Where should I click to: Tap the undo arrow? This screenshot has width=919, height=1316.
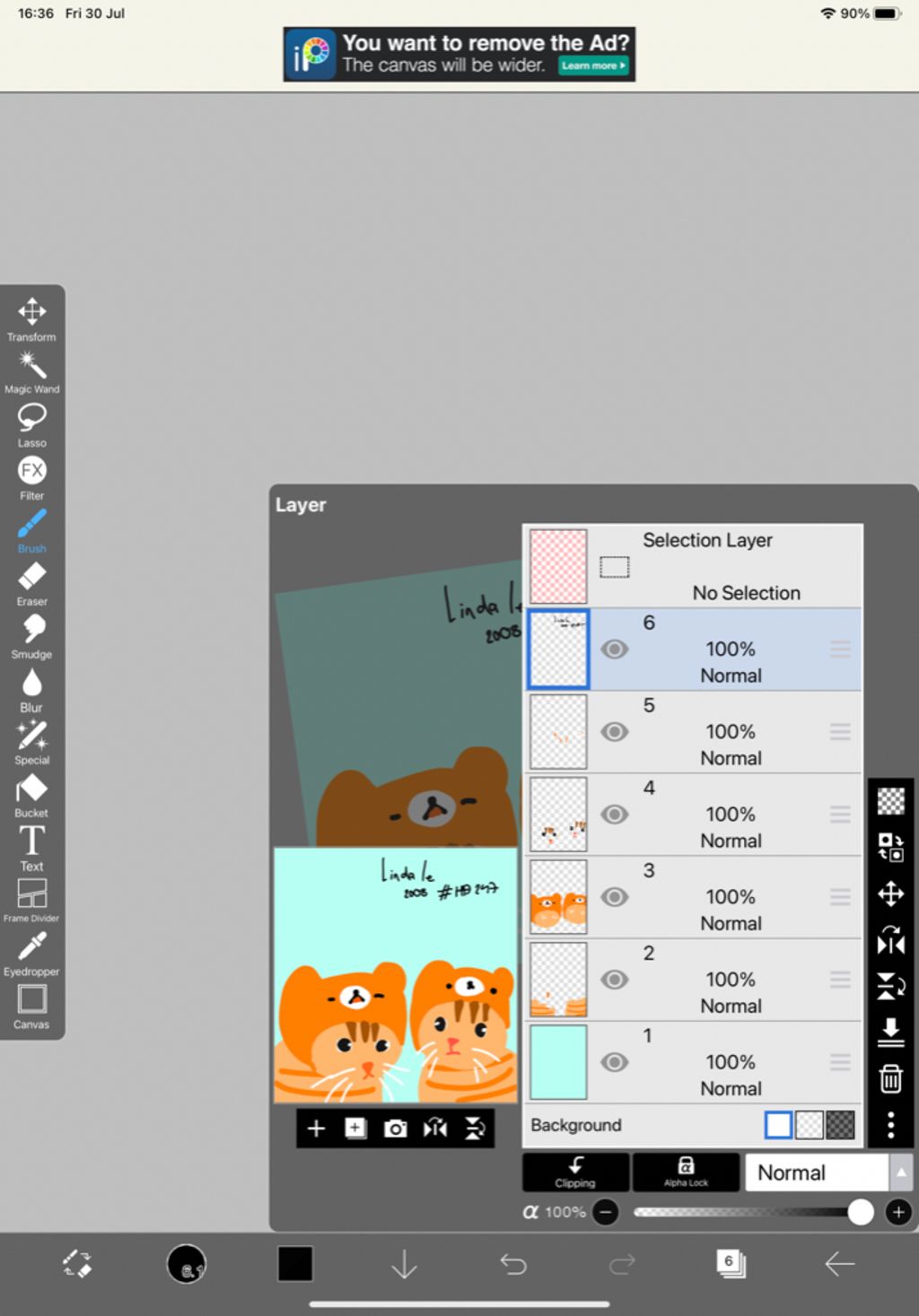click(x=513, y=1264)
